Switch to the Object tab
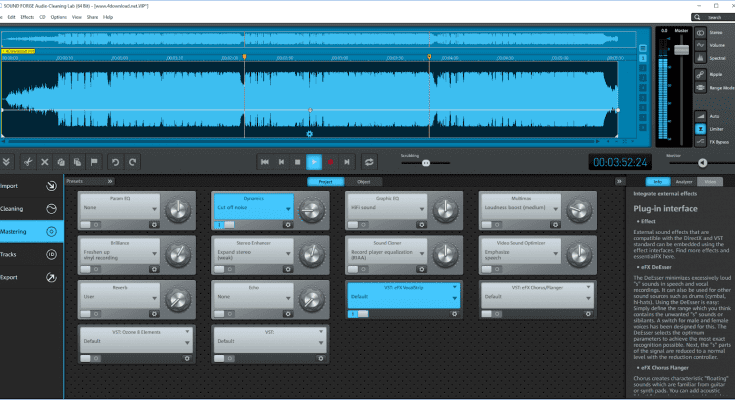 tap(363, 181)
